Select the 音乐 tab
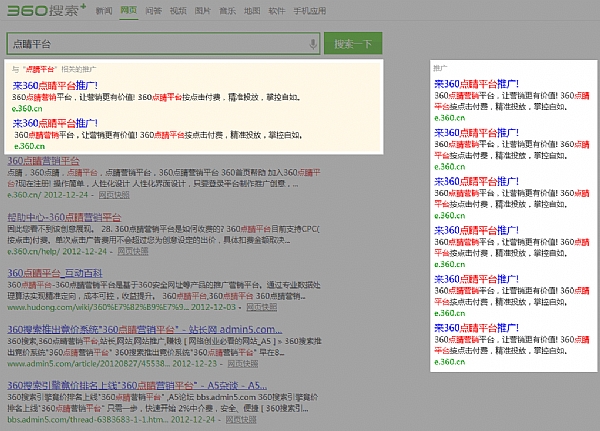Viewport: 600px width, 431px height. point(227,12)
